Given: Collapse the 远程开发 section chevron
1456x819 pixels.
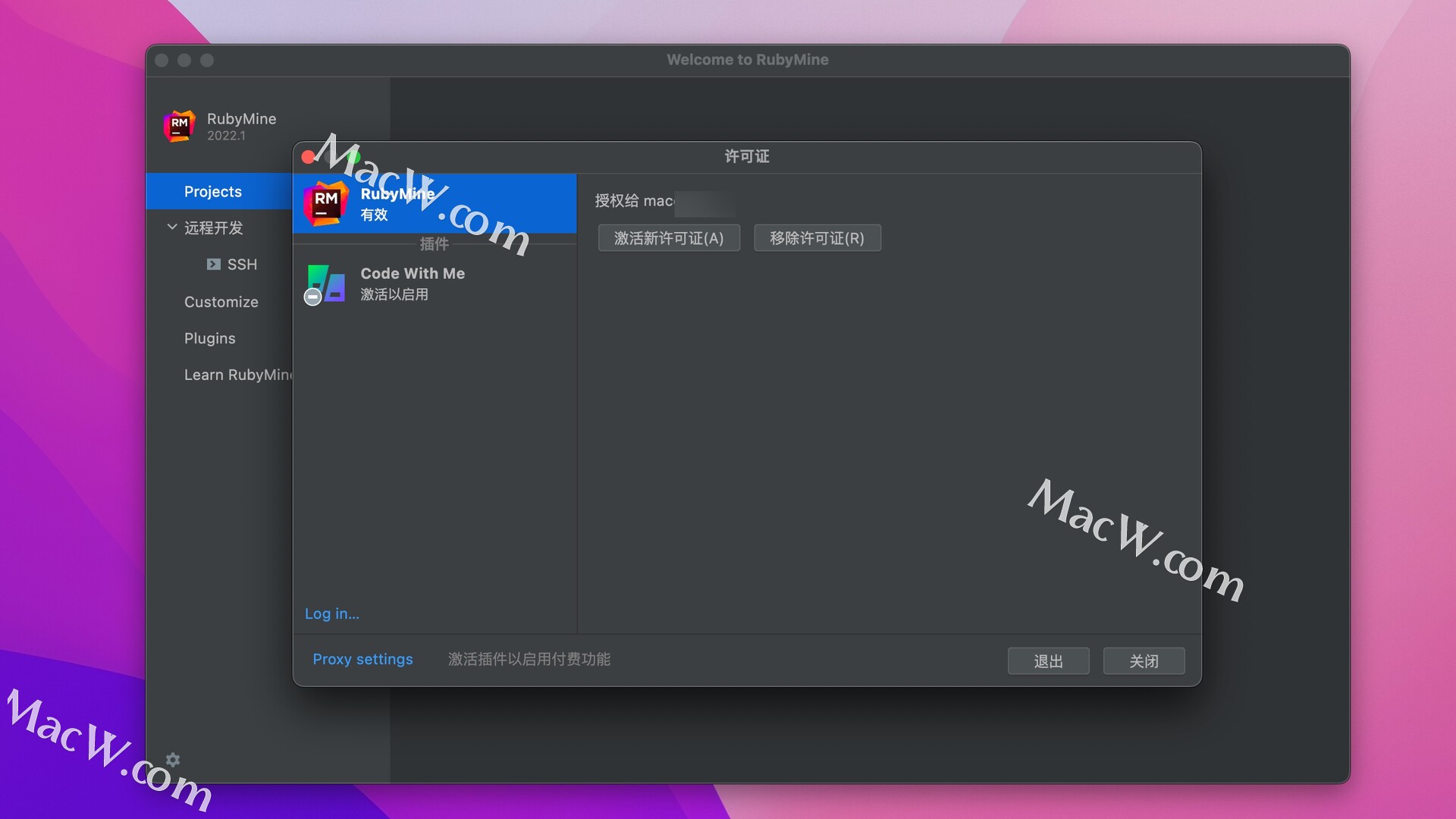Looking at the screenshot, I should click(168, 227).
